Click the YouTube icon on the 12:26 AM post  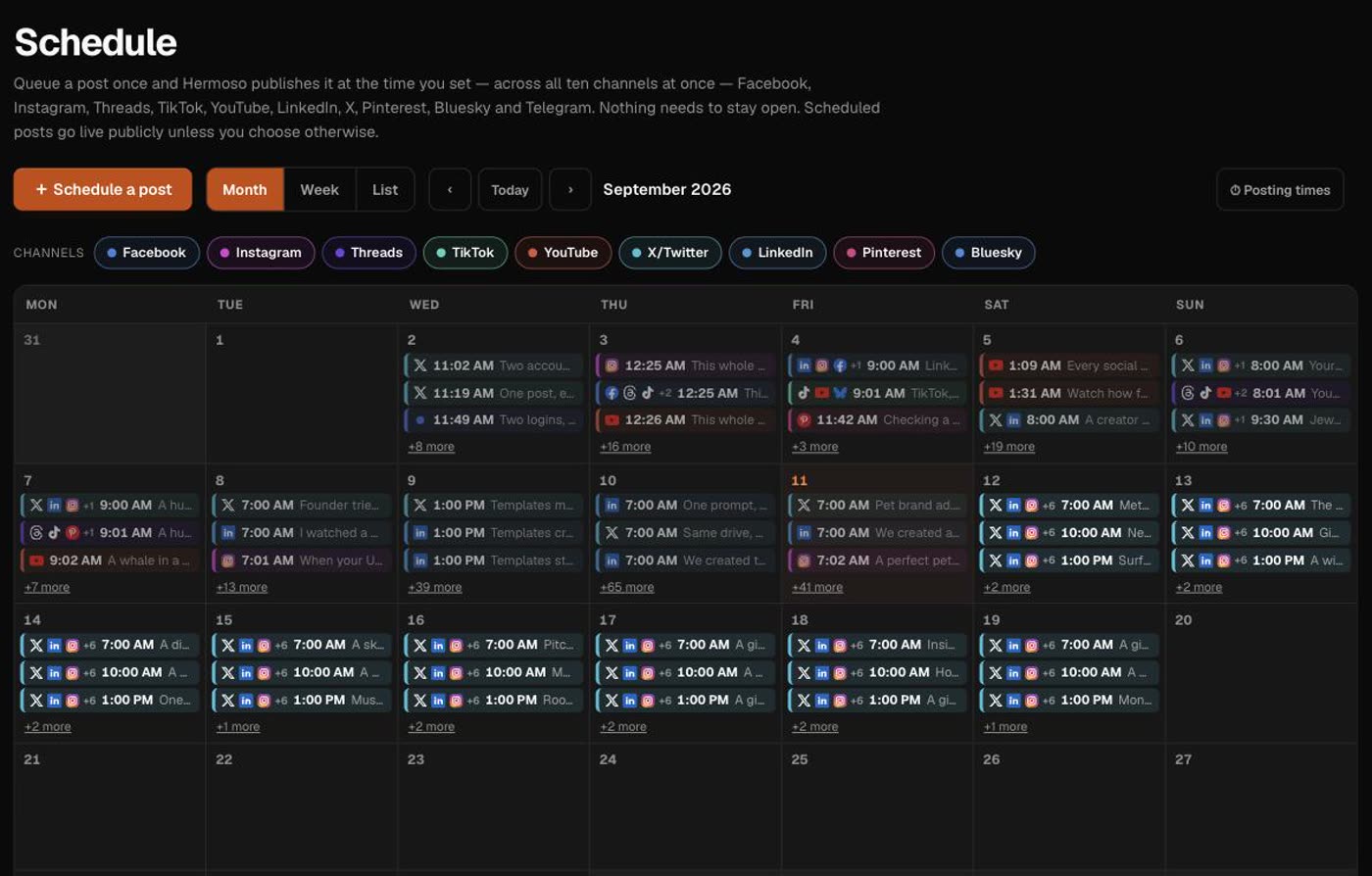tap(612, 420)
